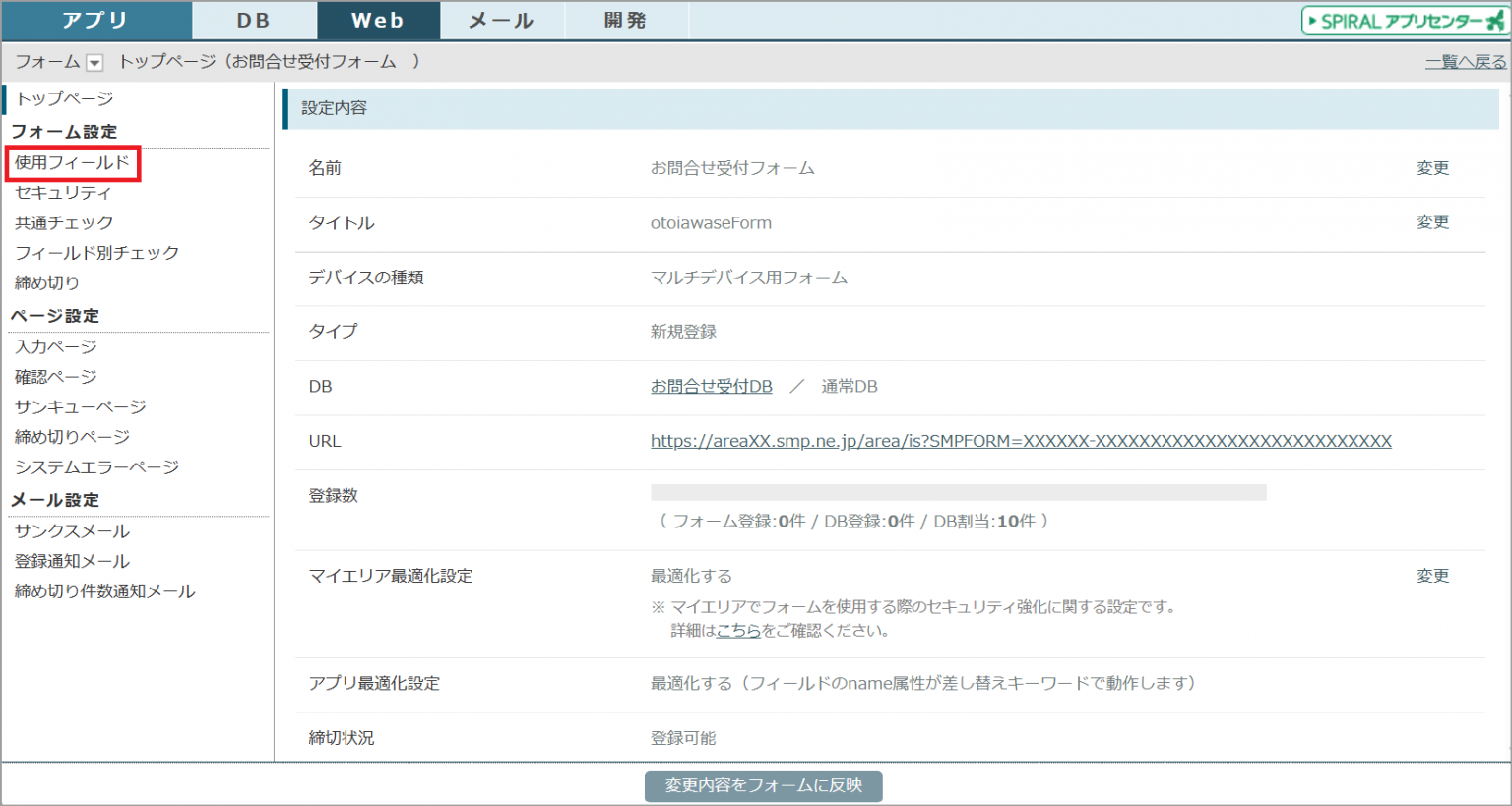Open the メール tab
Image resolution: width=1512 pixels, height=806 pixels.
pos(501,21)
